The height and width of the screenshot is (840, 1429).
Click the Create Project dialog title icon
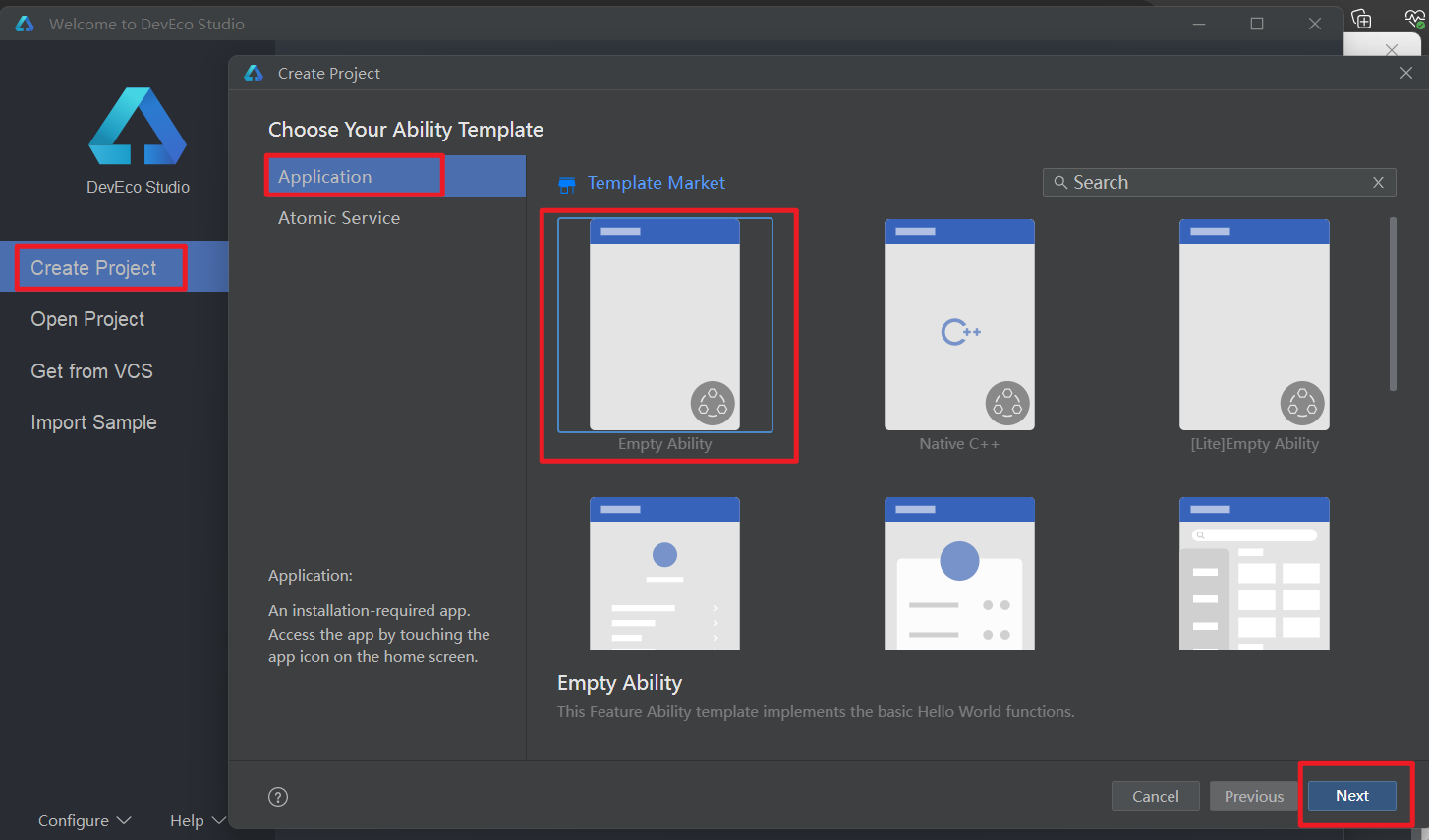[x=254, y=73]
